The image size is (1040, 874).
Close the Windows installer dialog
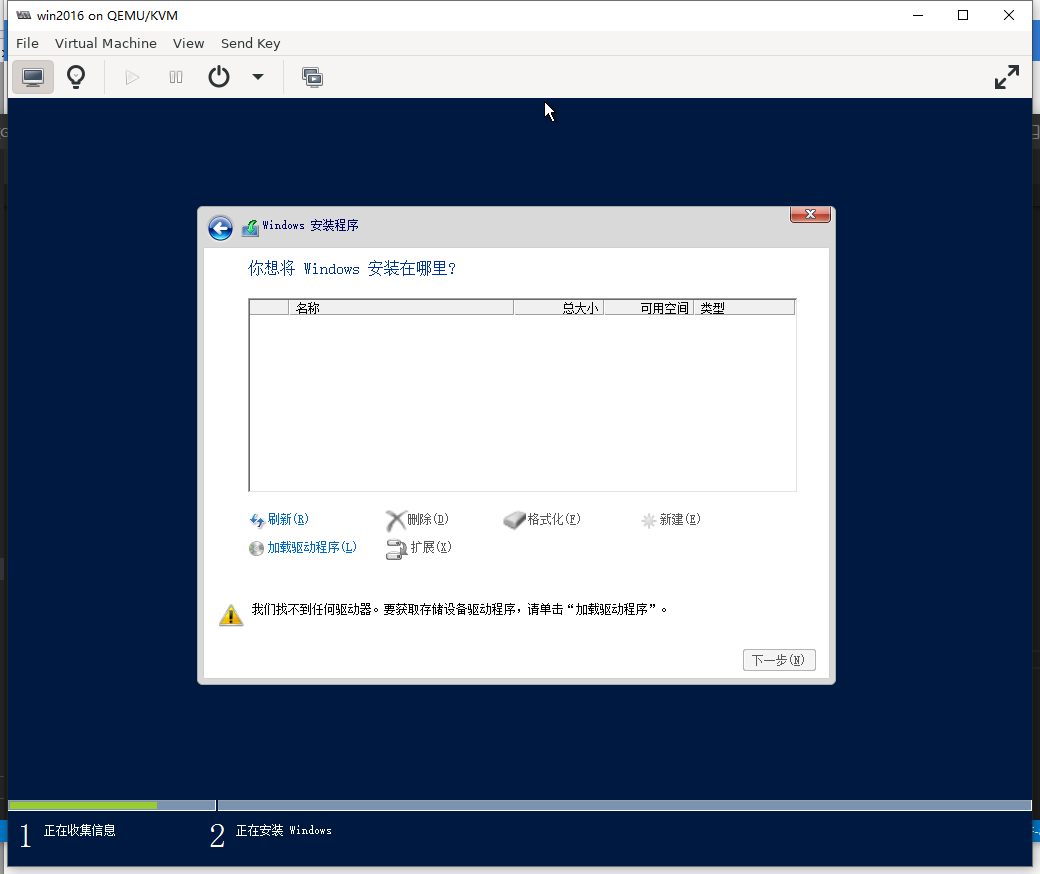click(x=810, y=214)
